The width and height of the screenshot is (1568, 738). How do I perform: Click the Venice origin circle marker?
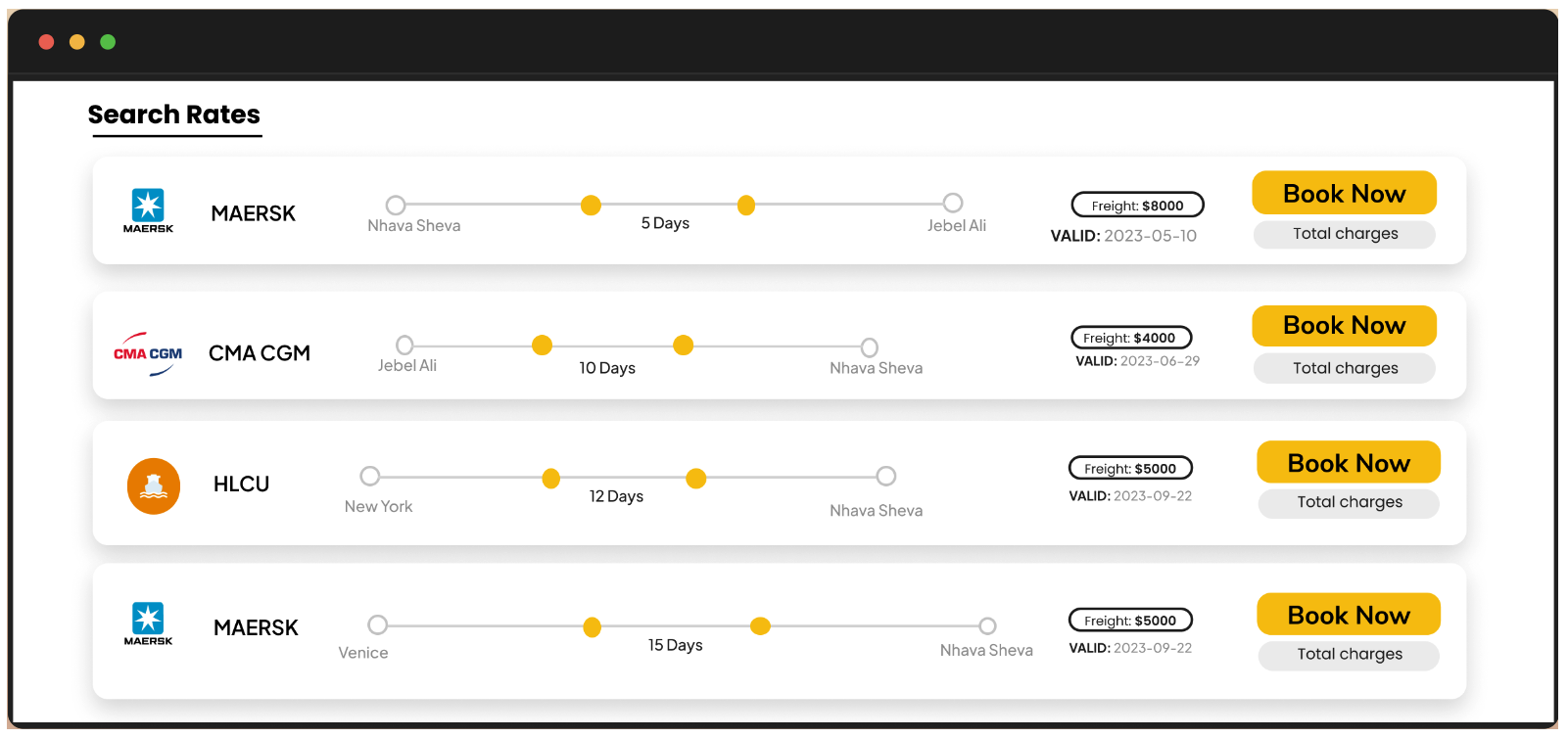[x=378, y=624]
